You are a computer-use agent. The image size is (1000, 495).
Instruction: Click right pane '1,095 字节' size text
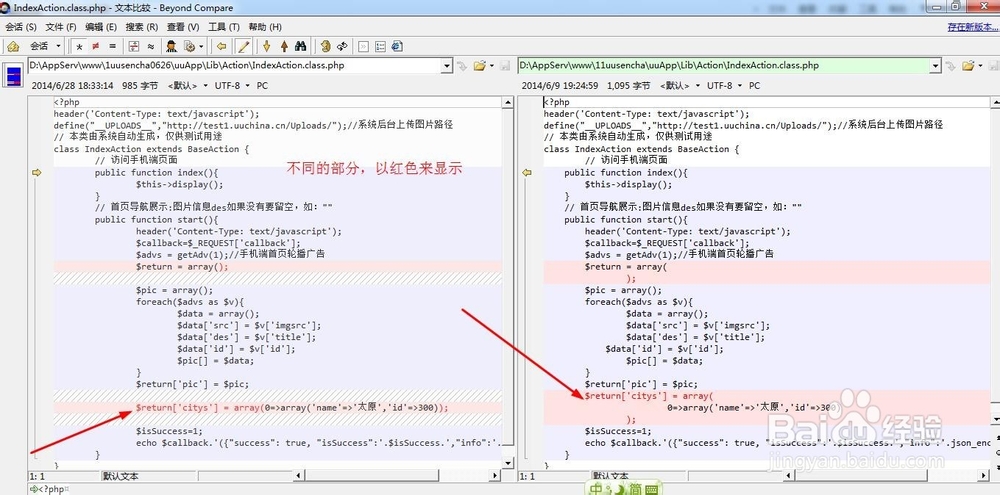tap(629, 85)
